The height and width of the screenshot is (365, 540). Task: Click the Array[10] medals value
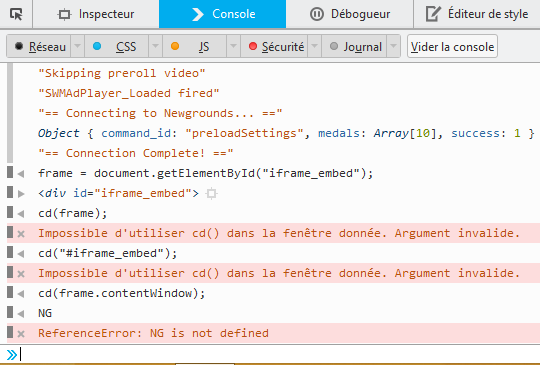coord(404,133)
